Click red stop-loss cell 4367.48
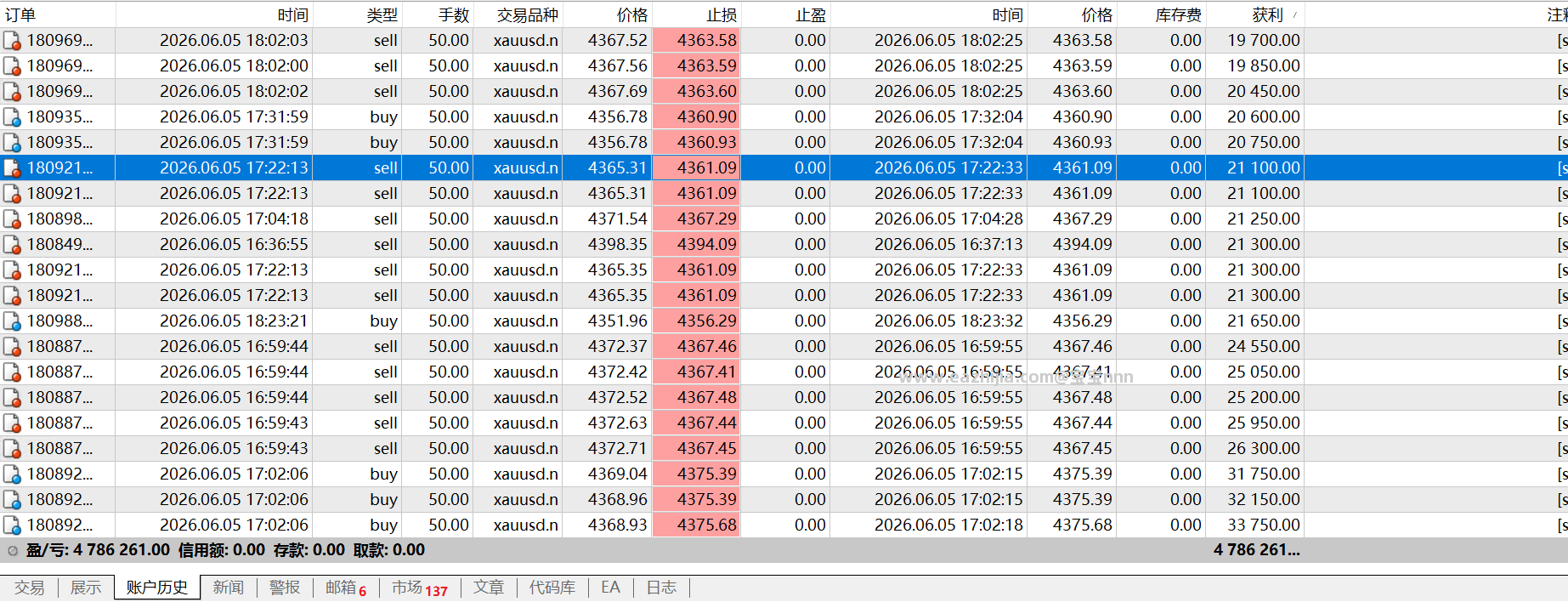 click(x=697, y=397)
